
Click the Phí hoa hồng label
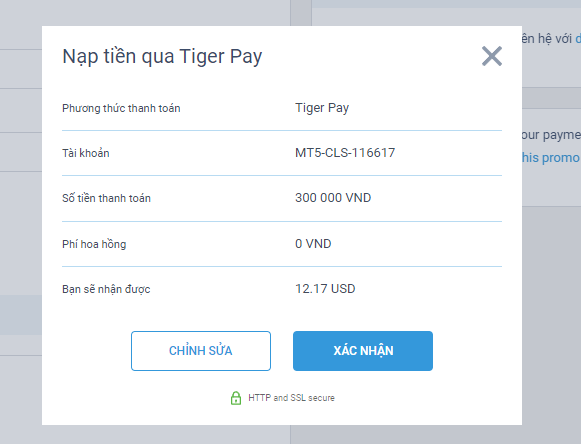(94, 244)
